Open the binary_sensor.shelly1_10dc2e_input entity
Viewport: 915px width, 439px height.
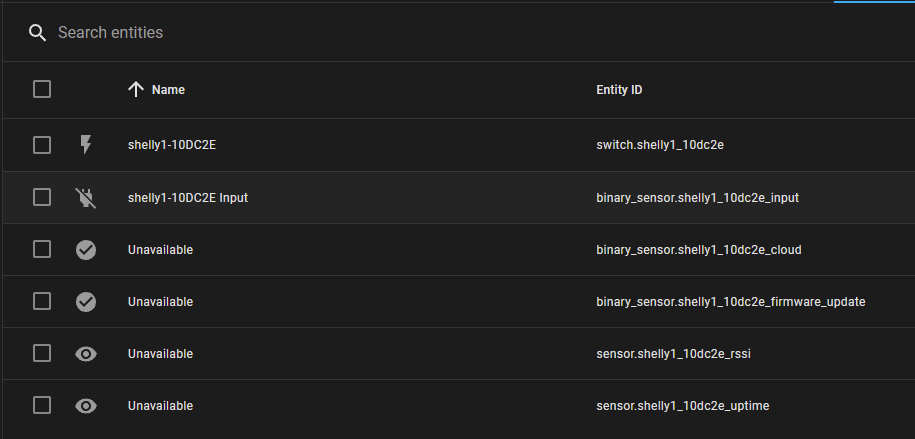click(x=697, y=198)
